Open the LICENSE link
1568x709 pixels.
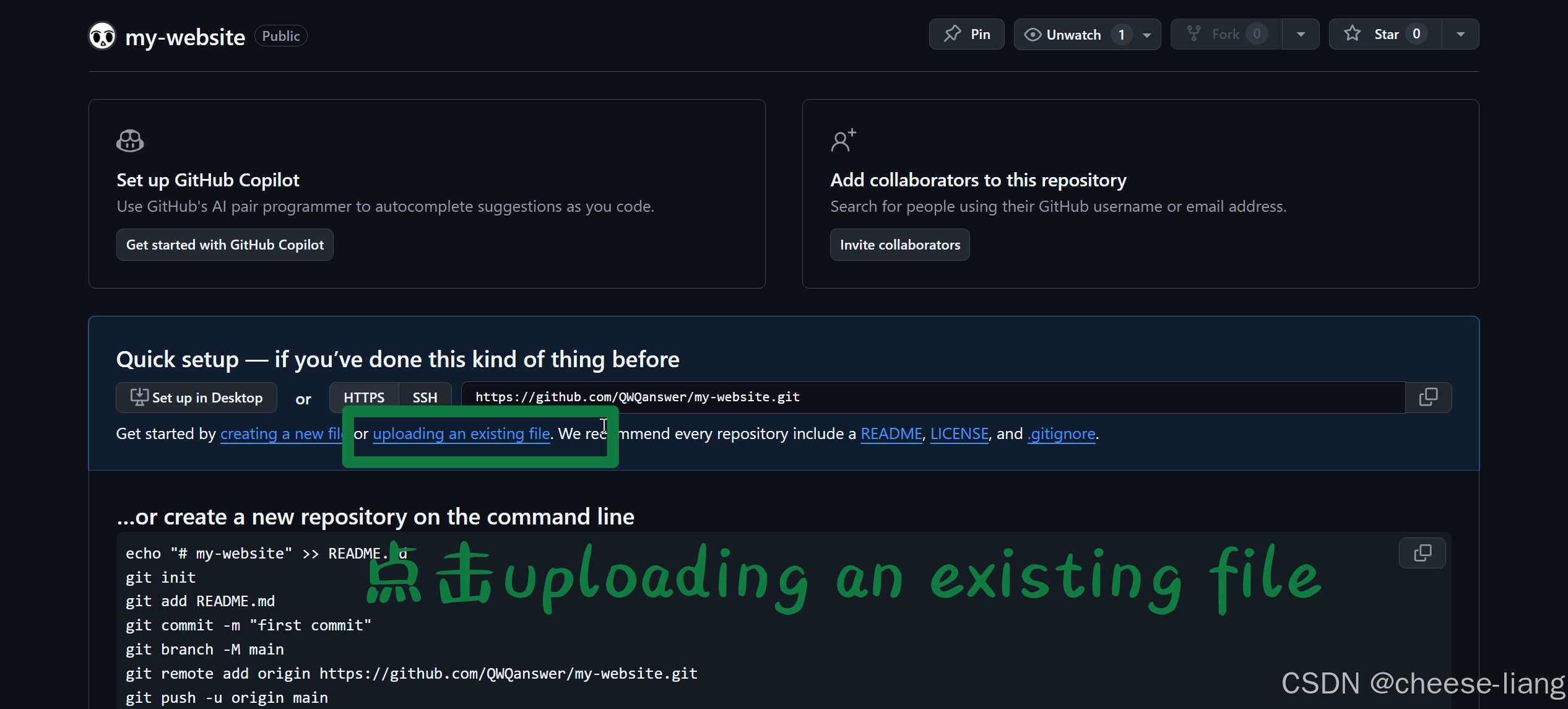(959, 433)
